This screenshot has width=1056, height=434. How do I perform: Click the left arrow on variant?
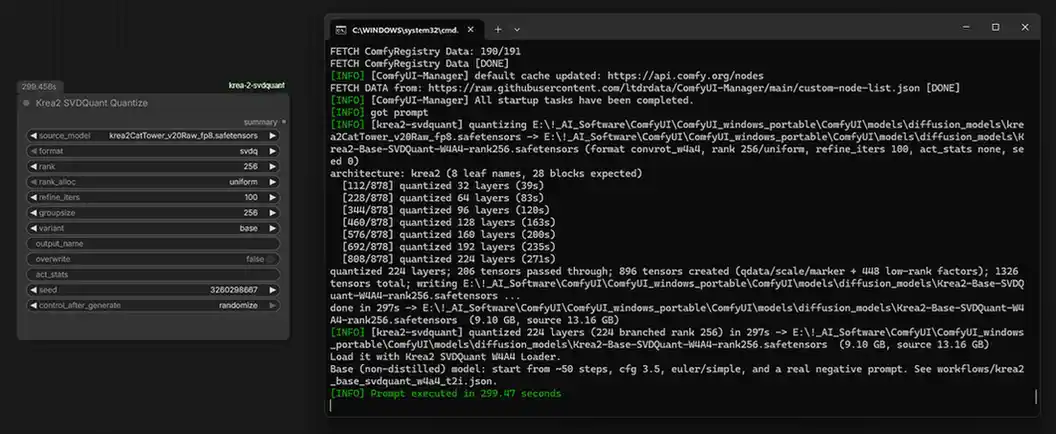(33, 228)
